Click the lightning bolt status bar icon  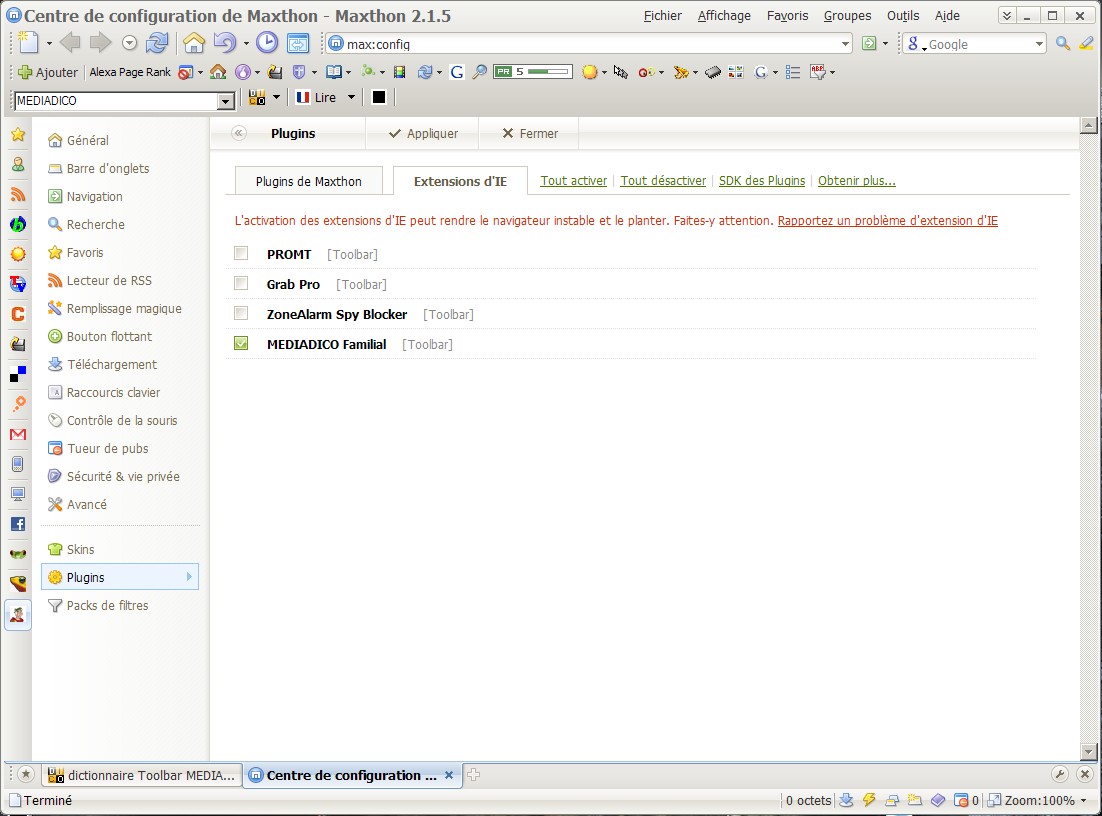click(x=869, y=800)
